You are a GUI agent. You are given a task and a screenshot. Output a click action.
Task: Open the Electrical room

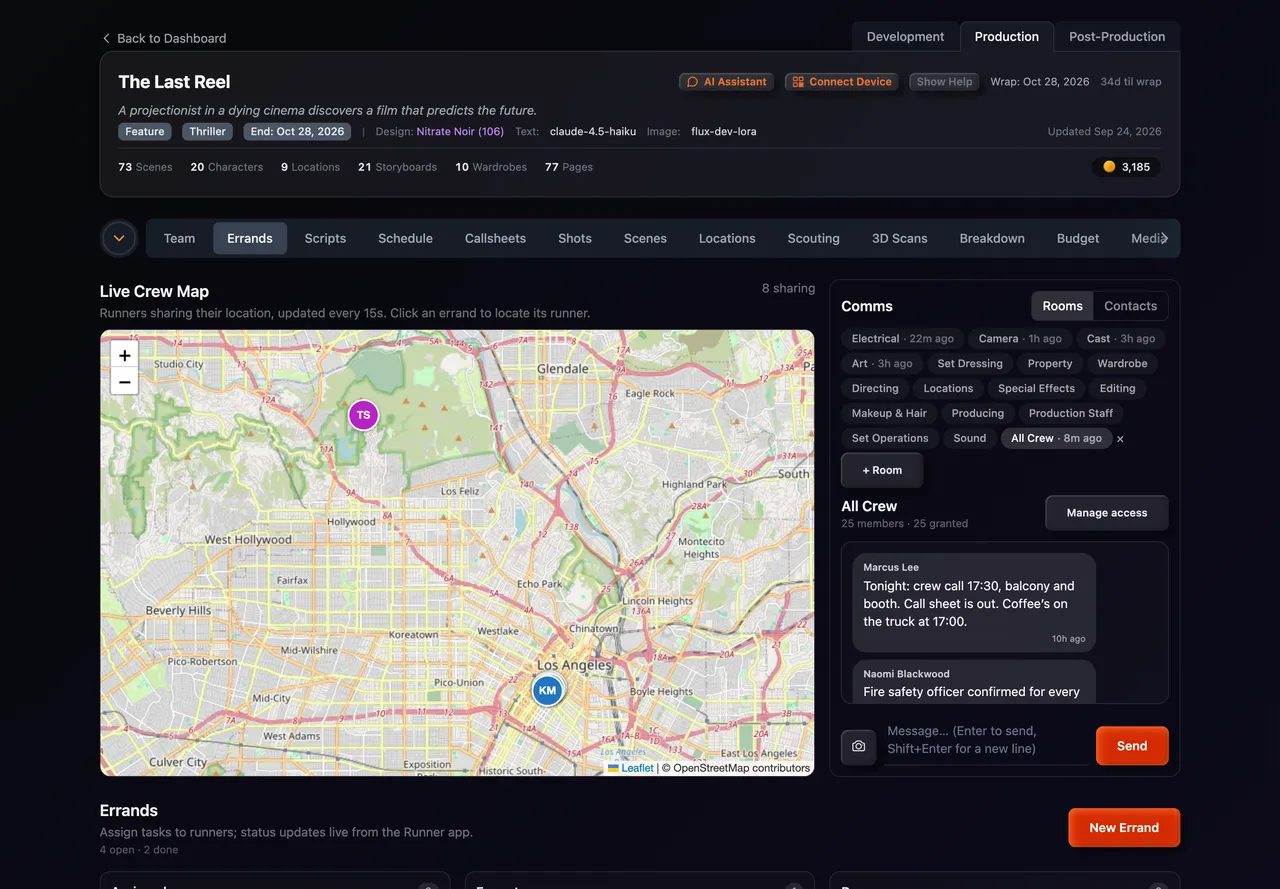tap(903, 339)
